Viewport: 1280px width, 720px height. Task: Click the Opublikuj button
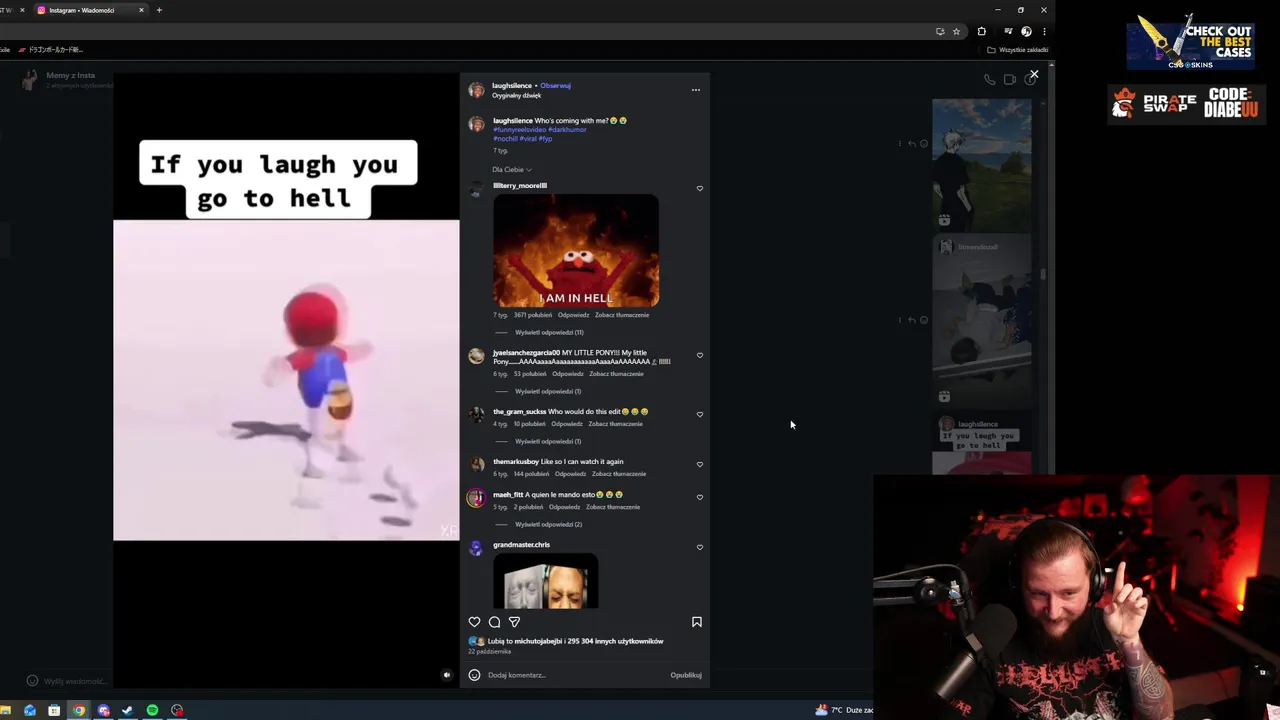(x=686, y=675)
